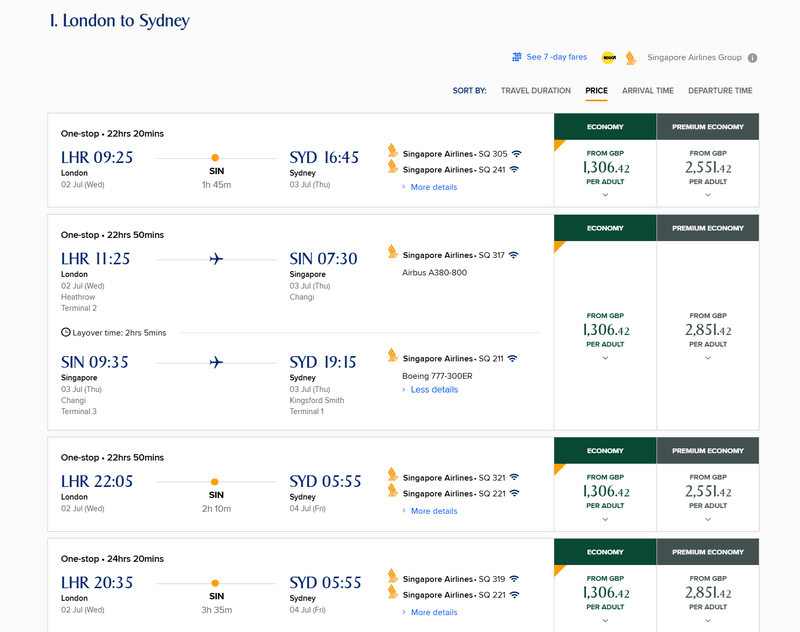Click Wi-Fi icon beside flight SQ 321
Screen dimensions: 800x632
point(514,477)
